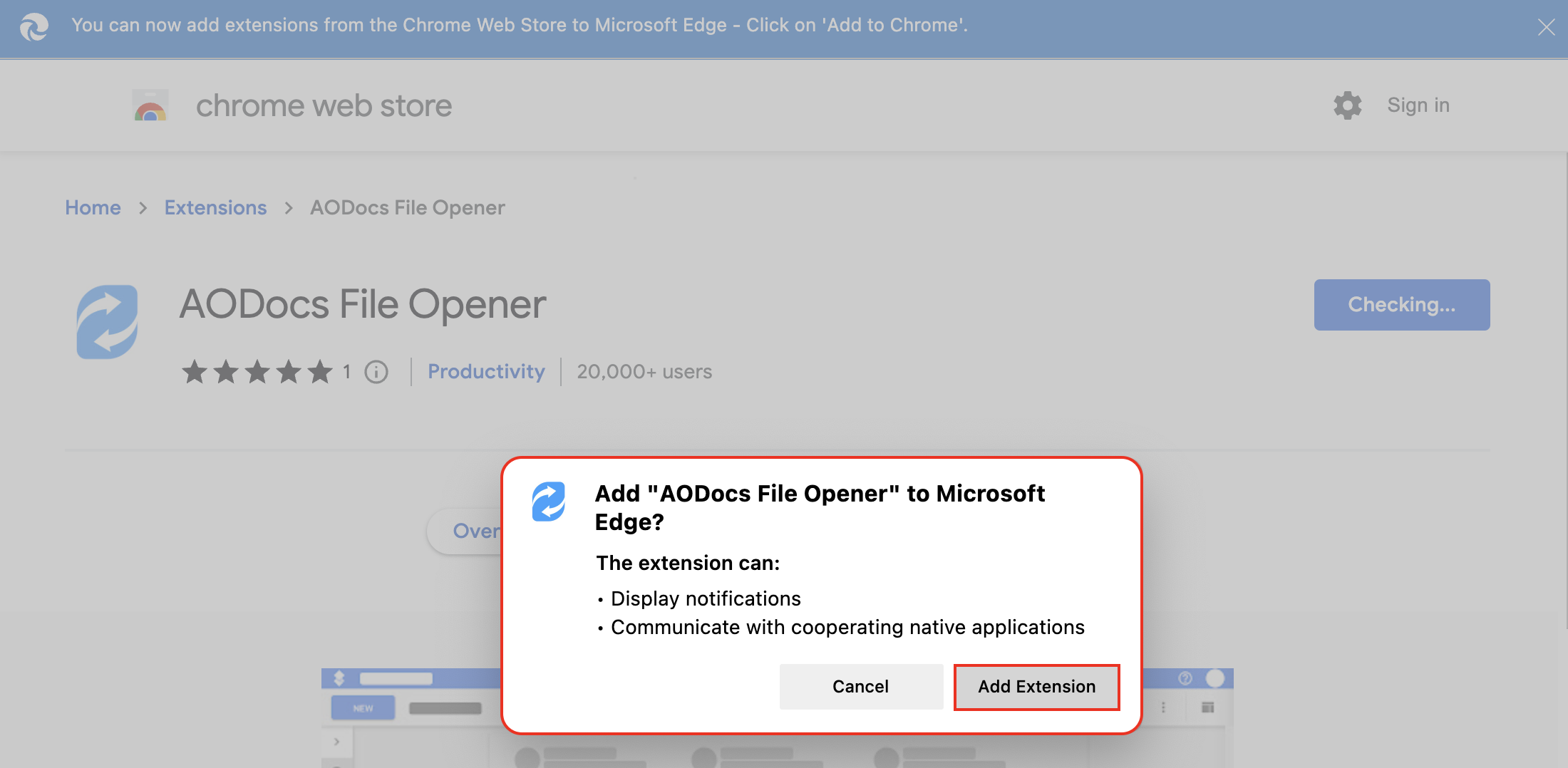Click the Checking... button
This screenshot has height=768, width=1568.
(x=1402, y=305)
